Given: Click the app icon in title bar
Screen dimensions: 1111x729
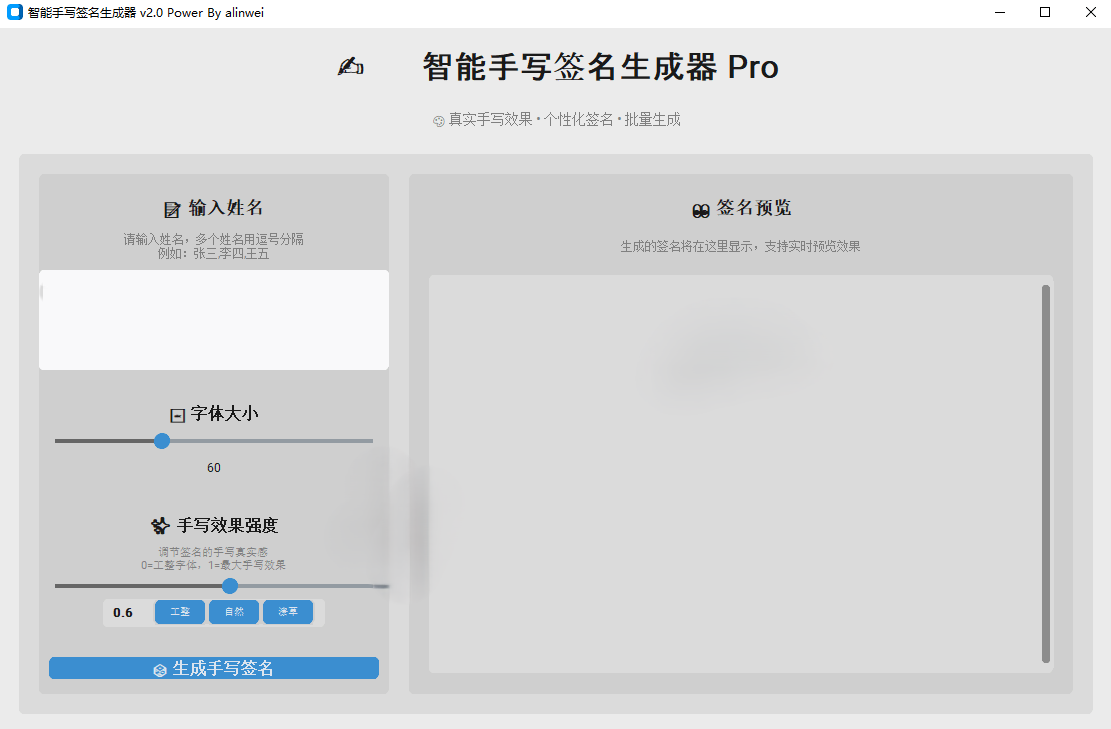Looking at the screenshot, I should 14,13.
